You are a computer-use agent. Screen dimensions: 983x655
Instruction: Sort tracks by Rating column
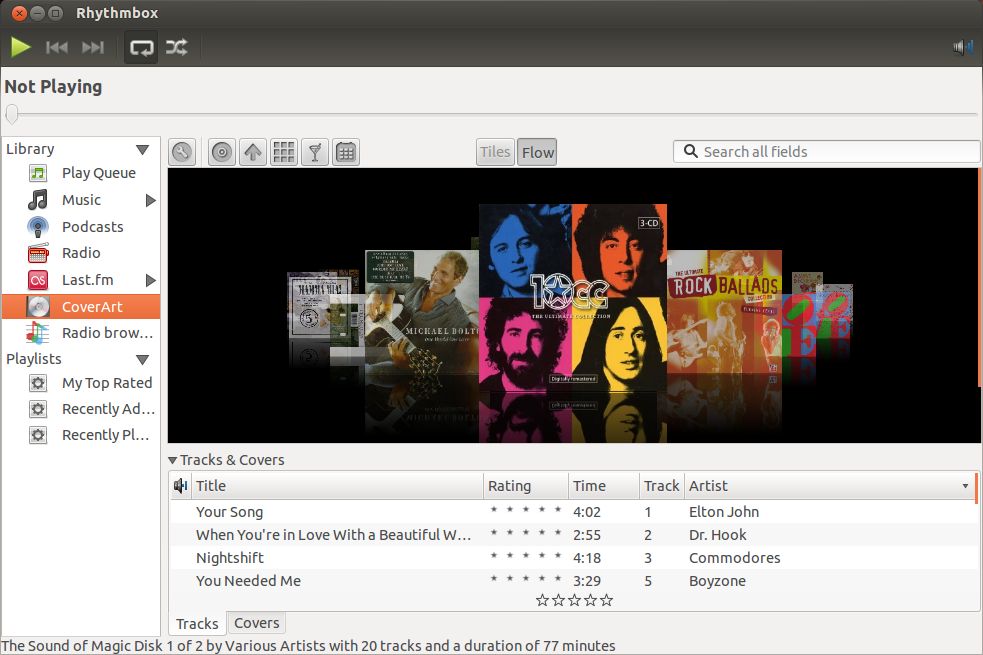click(x=526, y=486)
